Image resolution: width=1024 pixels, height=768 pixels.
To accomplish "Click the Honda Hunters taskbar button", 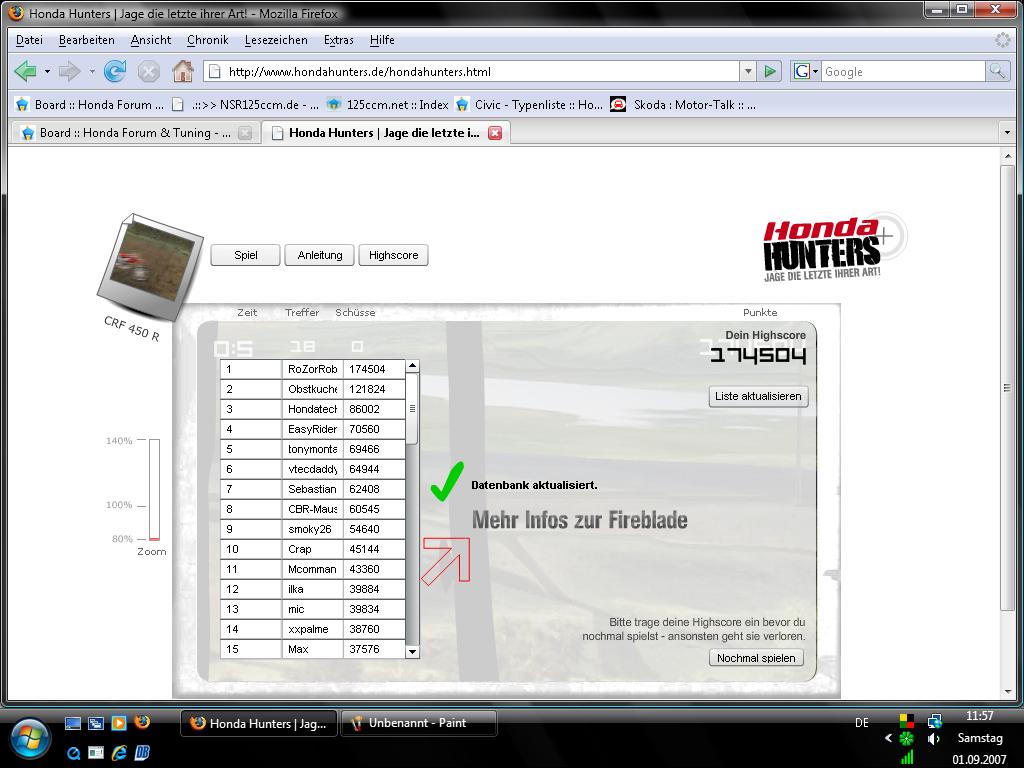I will click(x=259, y=724).
